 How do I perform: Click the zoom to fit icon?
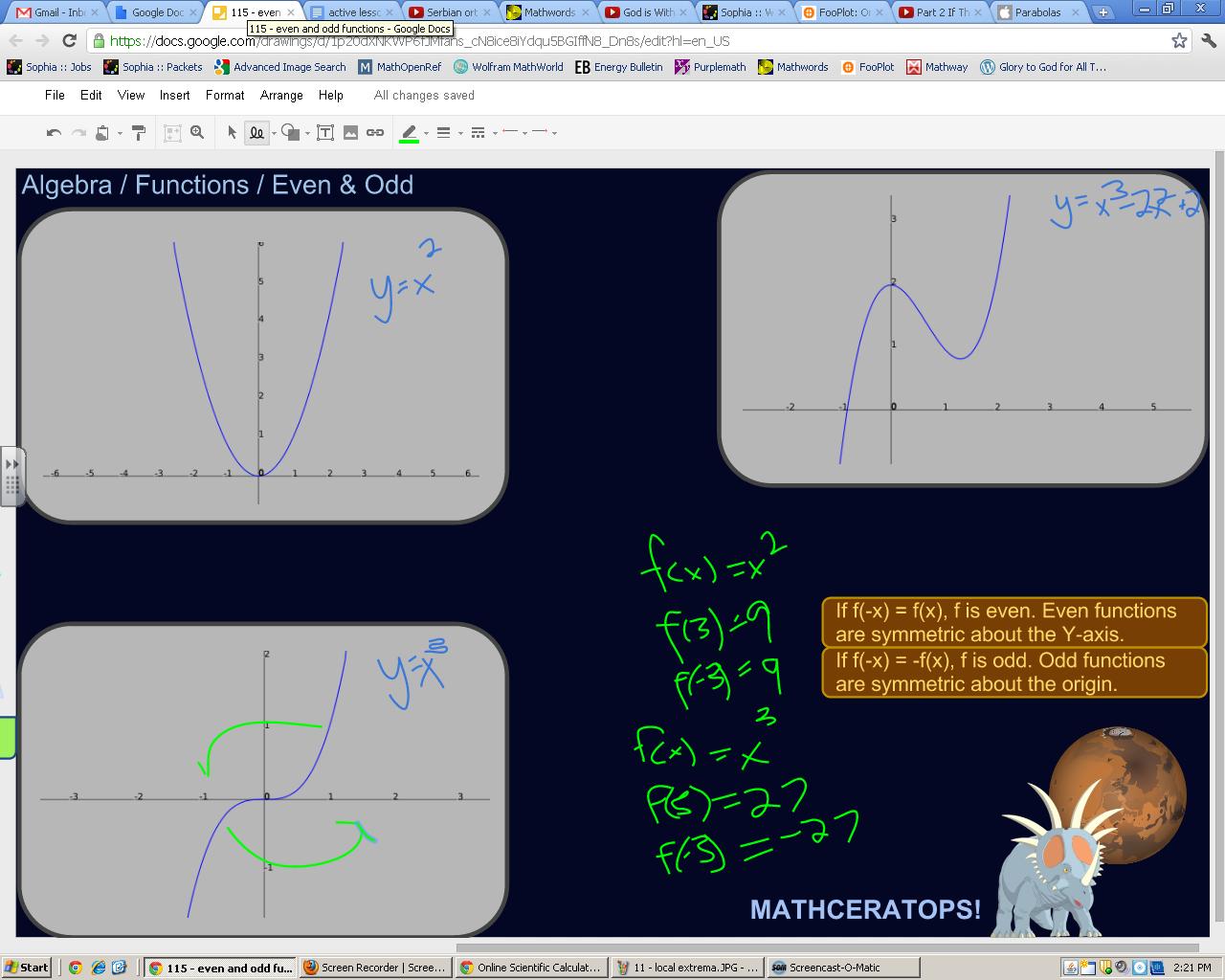click(172, 133)
